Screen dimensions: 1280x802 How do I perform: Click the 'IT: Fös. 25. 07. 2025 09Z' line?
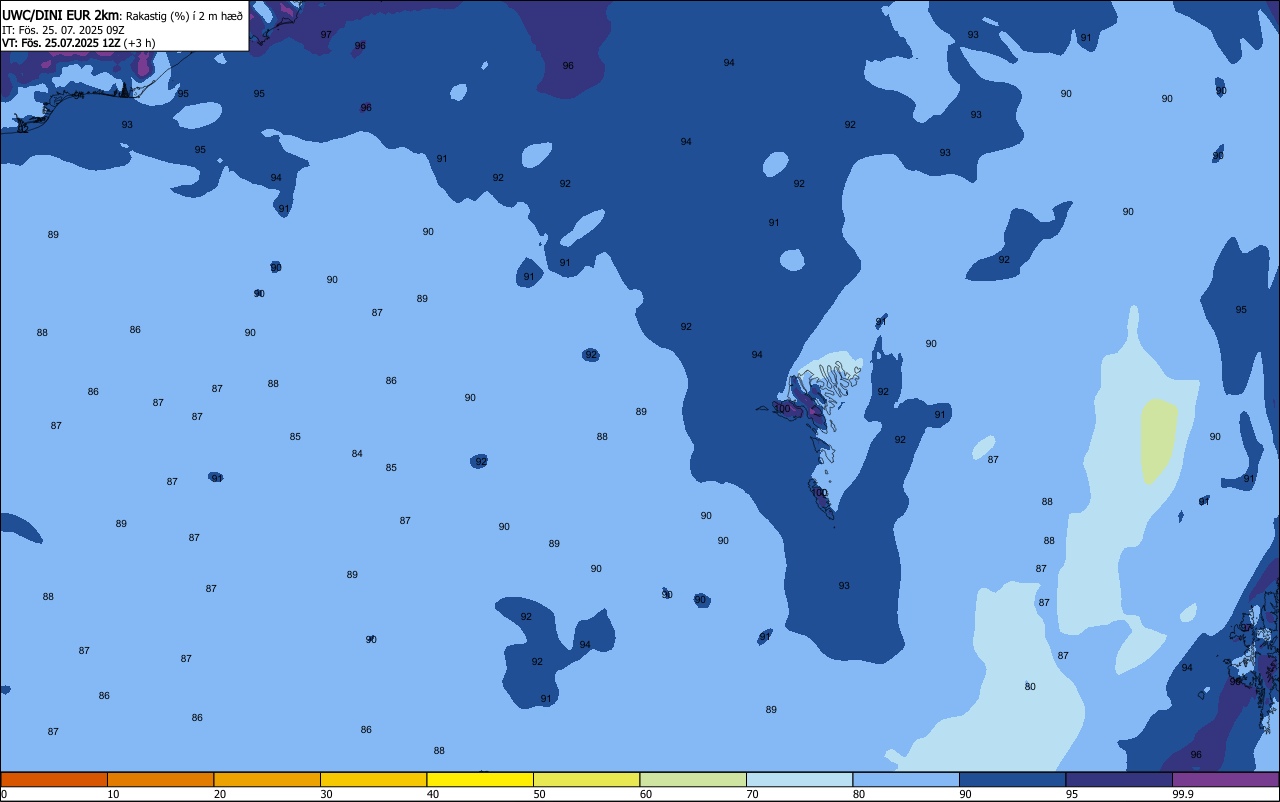[63, 30]
